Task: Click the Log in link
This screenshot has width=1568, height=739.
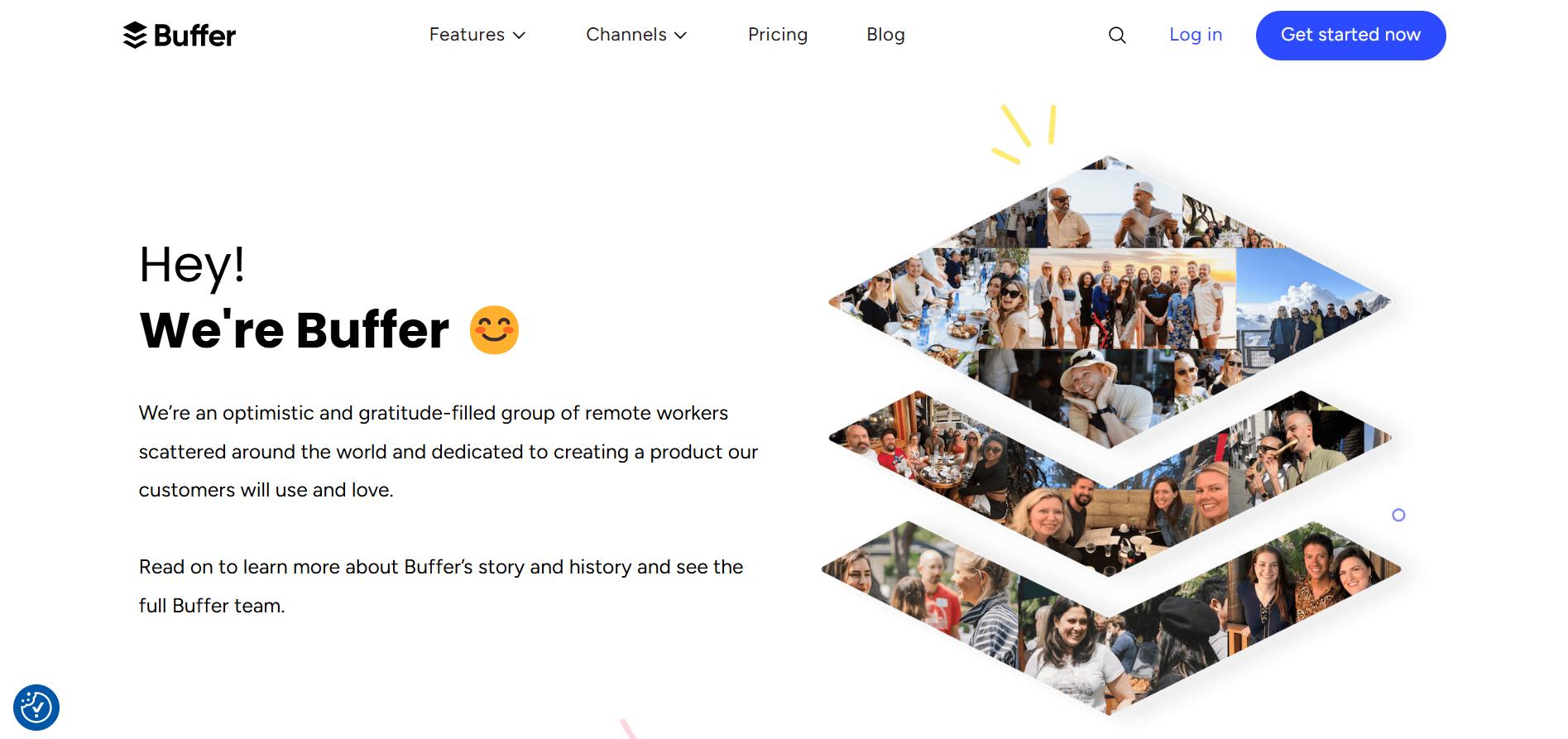Action: 1196,35
